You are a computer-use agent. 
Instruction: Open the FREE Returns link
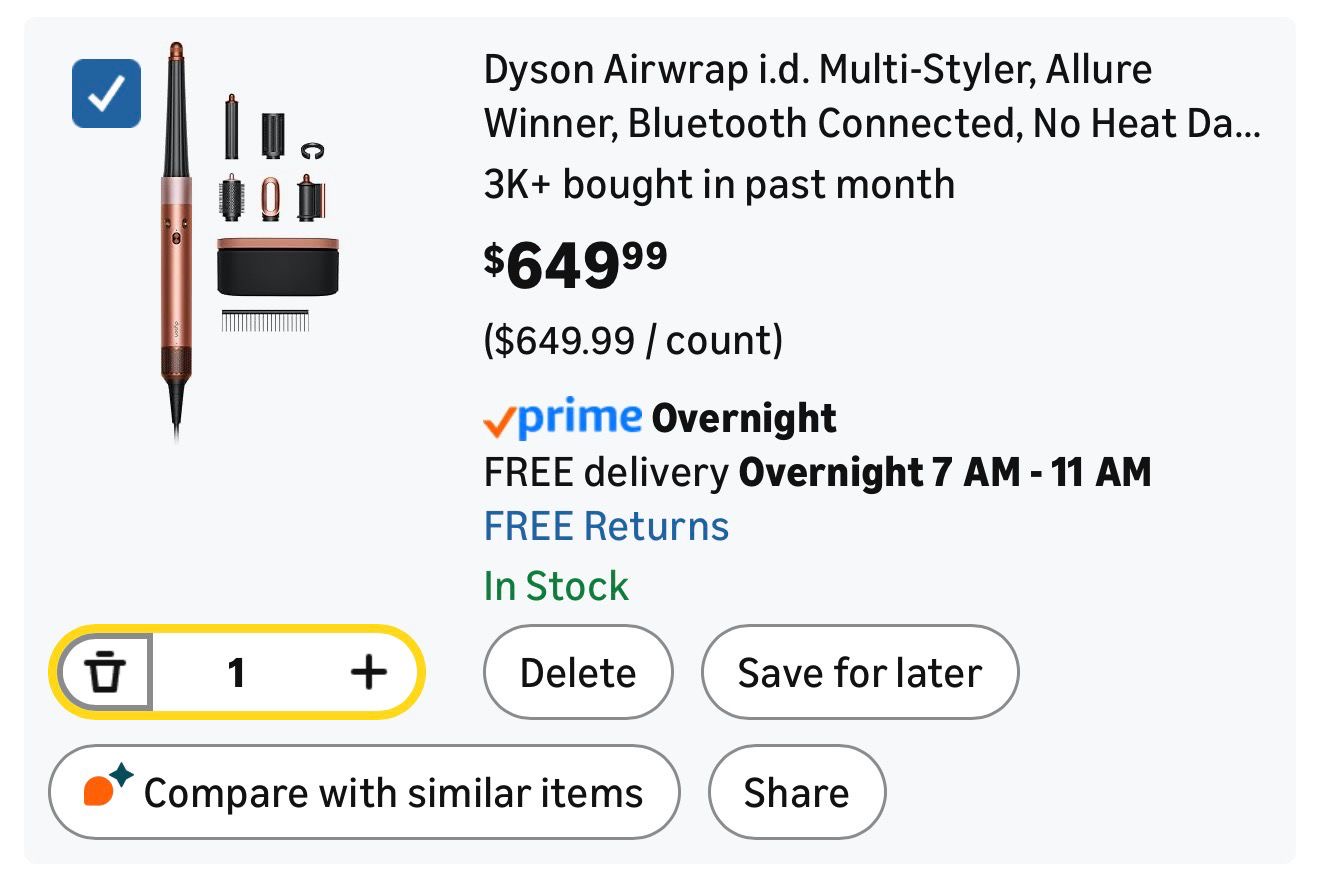coord(606,526)
